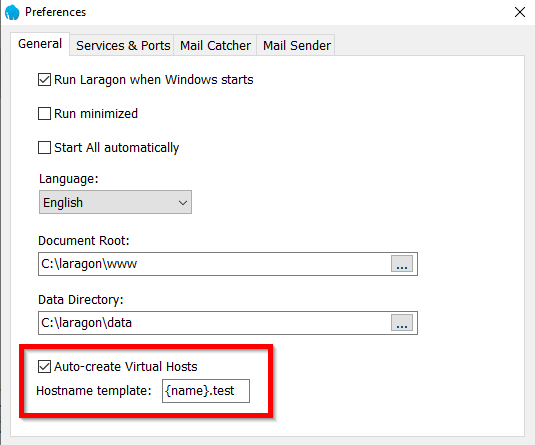
Task: Open the Mail Catcher tab
Action: [215, 45]
